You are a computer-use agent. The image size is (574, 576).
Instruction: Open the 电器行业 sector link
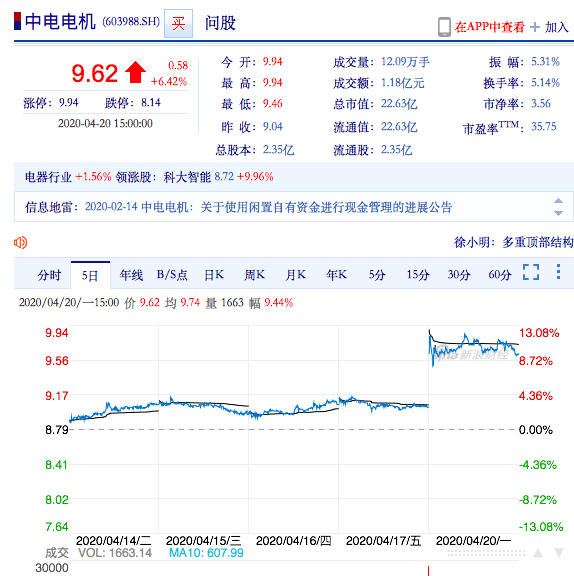[48, 177]
